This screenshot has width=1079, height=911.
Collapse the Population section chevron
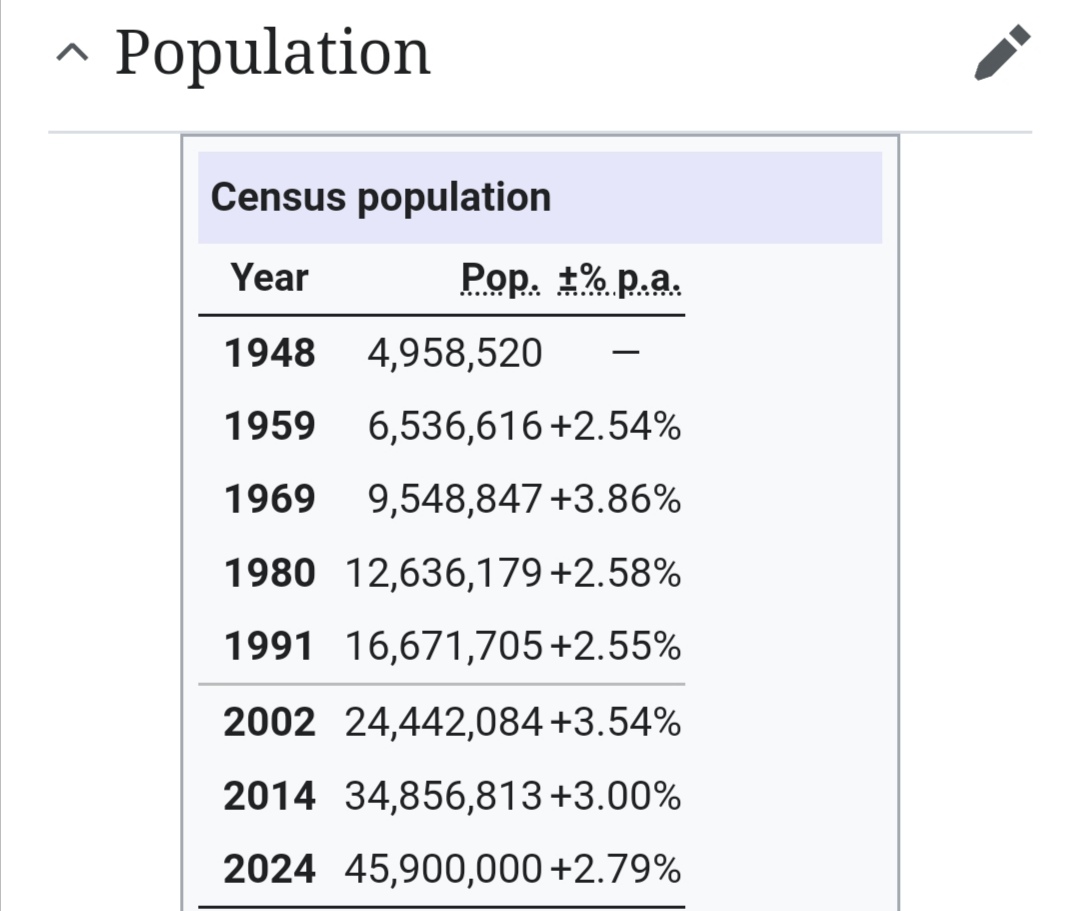[72, 52]
